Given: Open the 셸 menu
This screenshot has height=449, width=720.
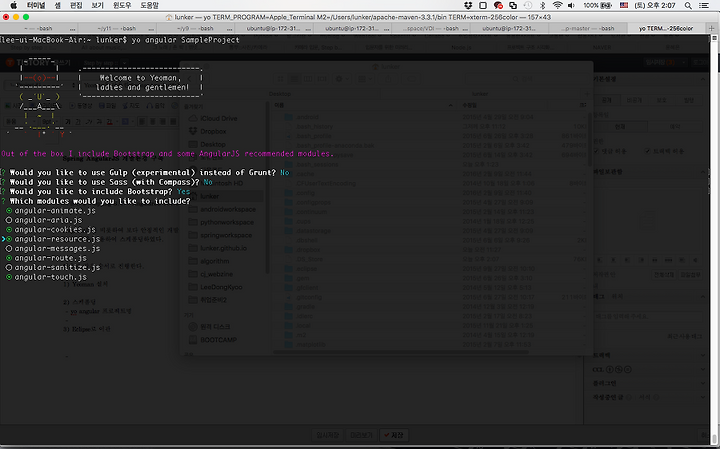Looking at the screenshot, I should coord(57,6).
